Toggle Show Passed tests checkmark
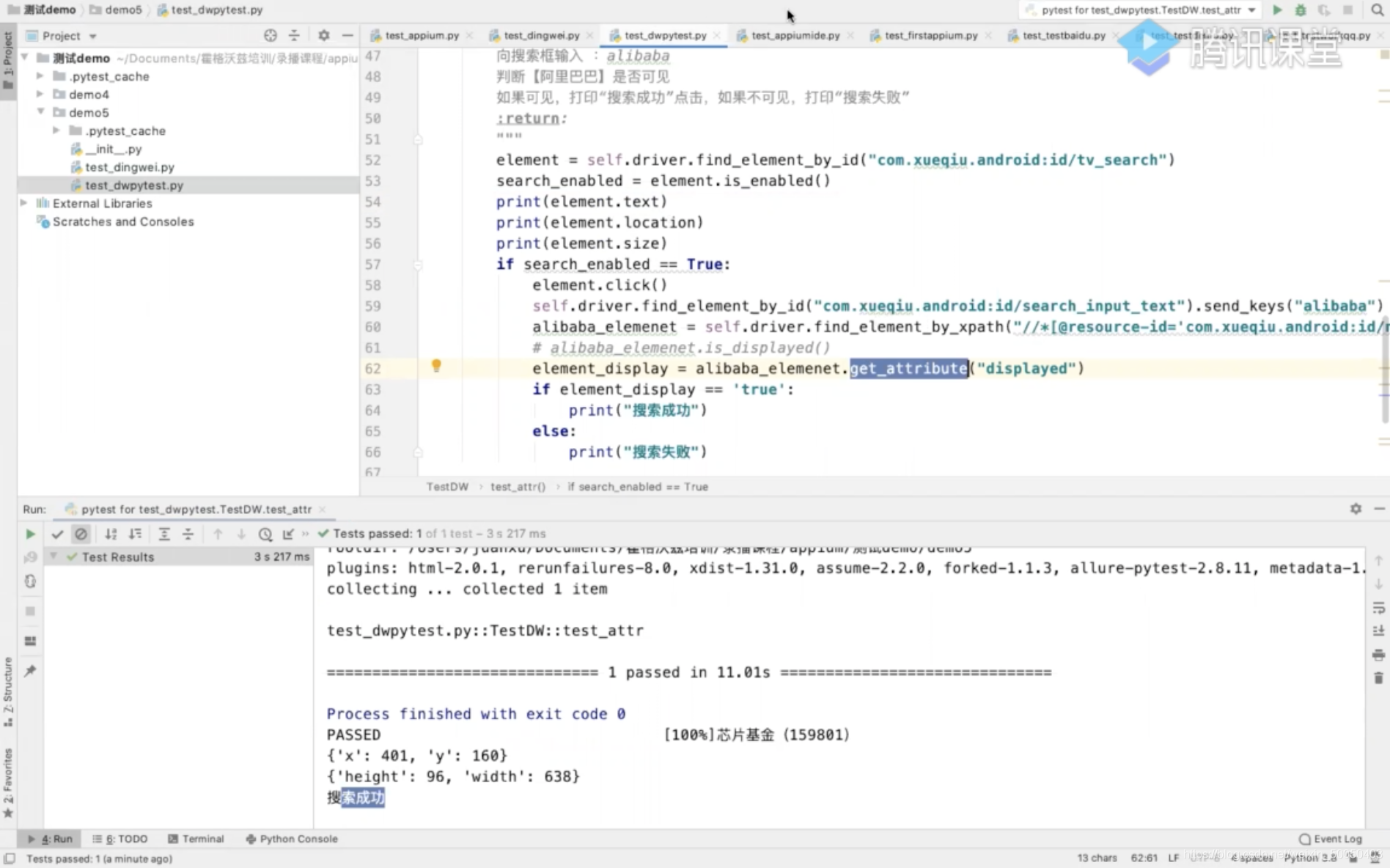Screen dimensions: 1390x868 pyautogui.click(x=57, y=534)
